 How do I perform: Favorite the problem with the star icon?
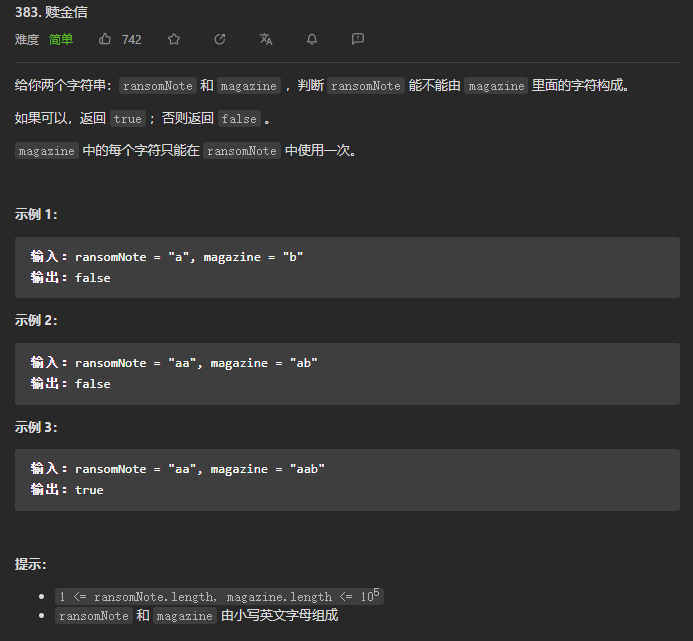tap(174, 39)
